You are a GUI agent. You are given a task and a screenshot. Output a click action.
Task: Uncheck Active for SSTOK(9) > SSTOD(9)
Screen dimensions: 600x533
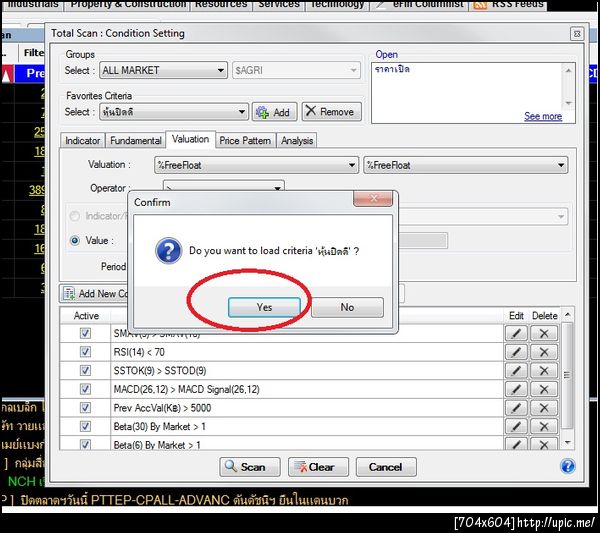point(85,370)
